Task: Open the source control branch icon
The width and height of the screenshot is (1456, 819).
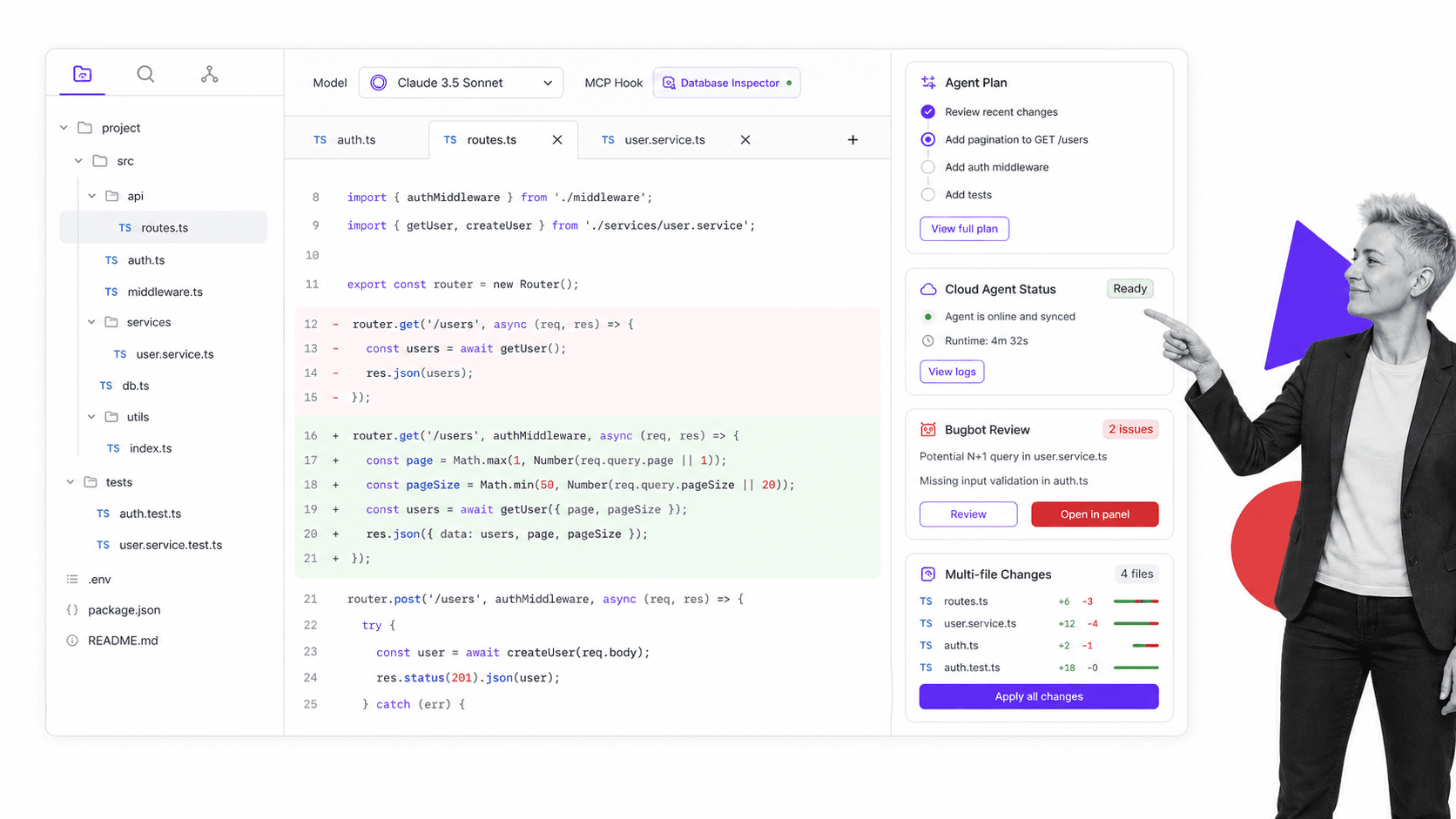Action: [209, 74]
